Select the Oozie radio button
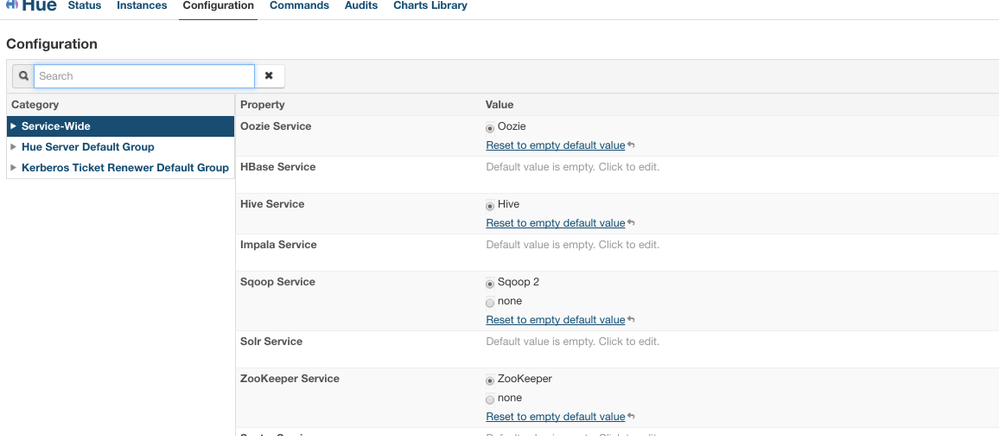 [x=490, y=128]
